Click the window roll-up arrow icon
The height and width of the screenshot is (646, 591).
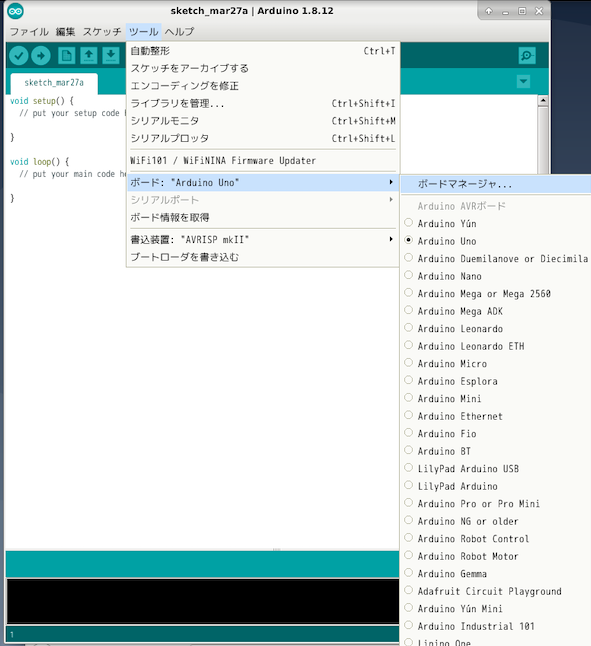489,11
